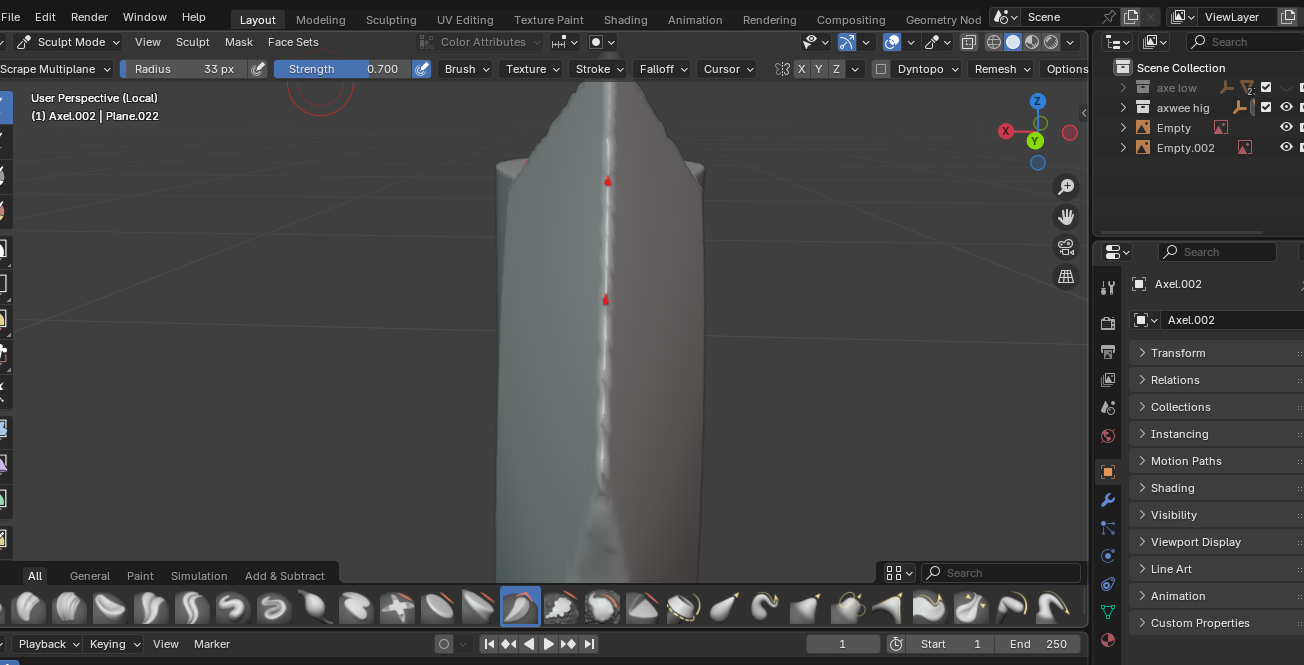1304x665 pixels.
Task: Switch to material preview shading
Action: pos(1032,42)
